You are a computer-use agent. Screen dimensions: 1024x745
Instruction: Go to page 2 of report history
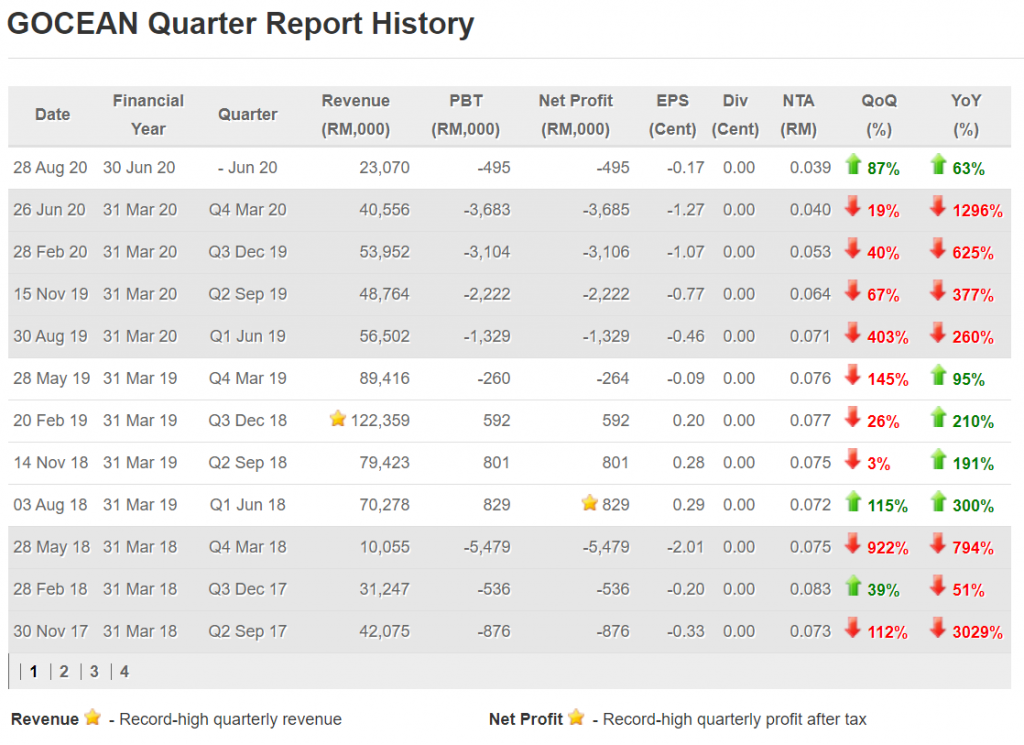click(64, 671)
